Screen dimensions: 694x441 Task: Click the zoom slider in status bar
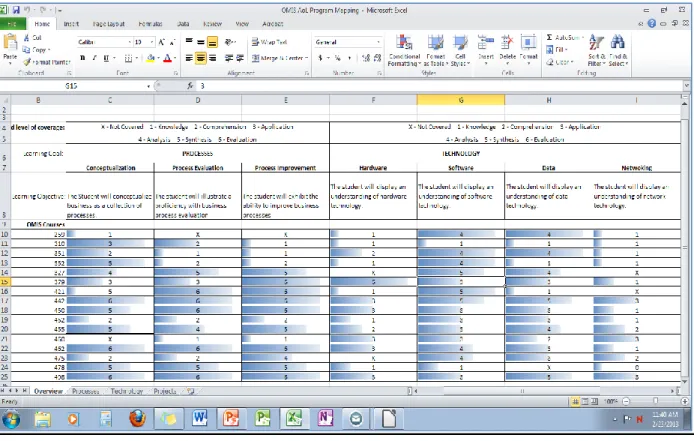(x=655, y=402)
